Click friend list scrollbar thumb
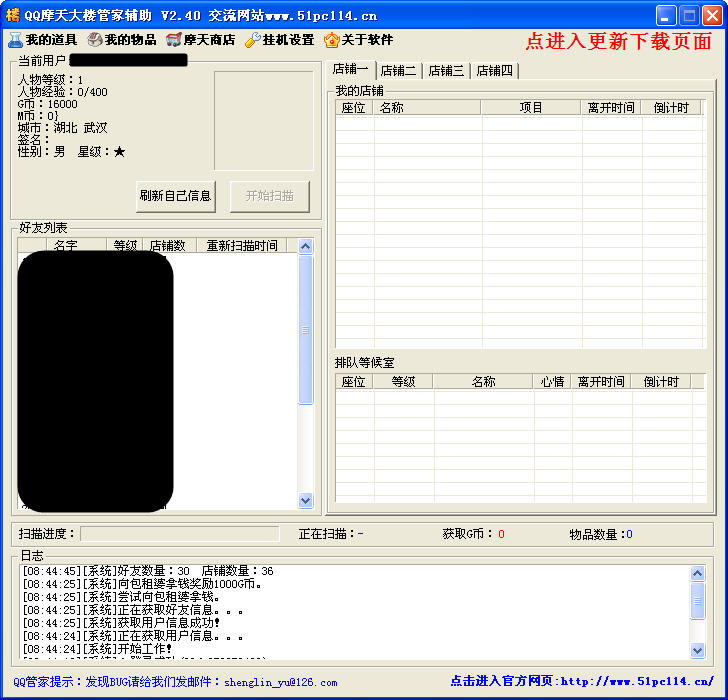Image resolution: width=728 pixels, height=700 pixels. click(305, 330)
